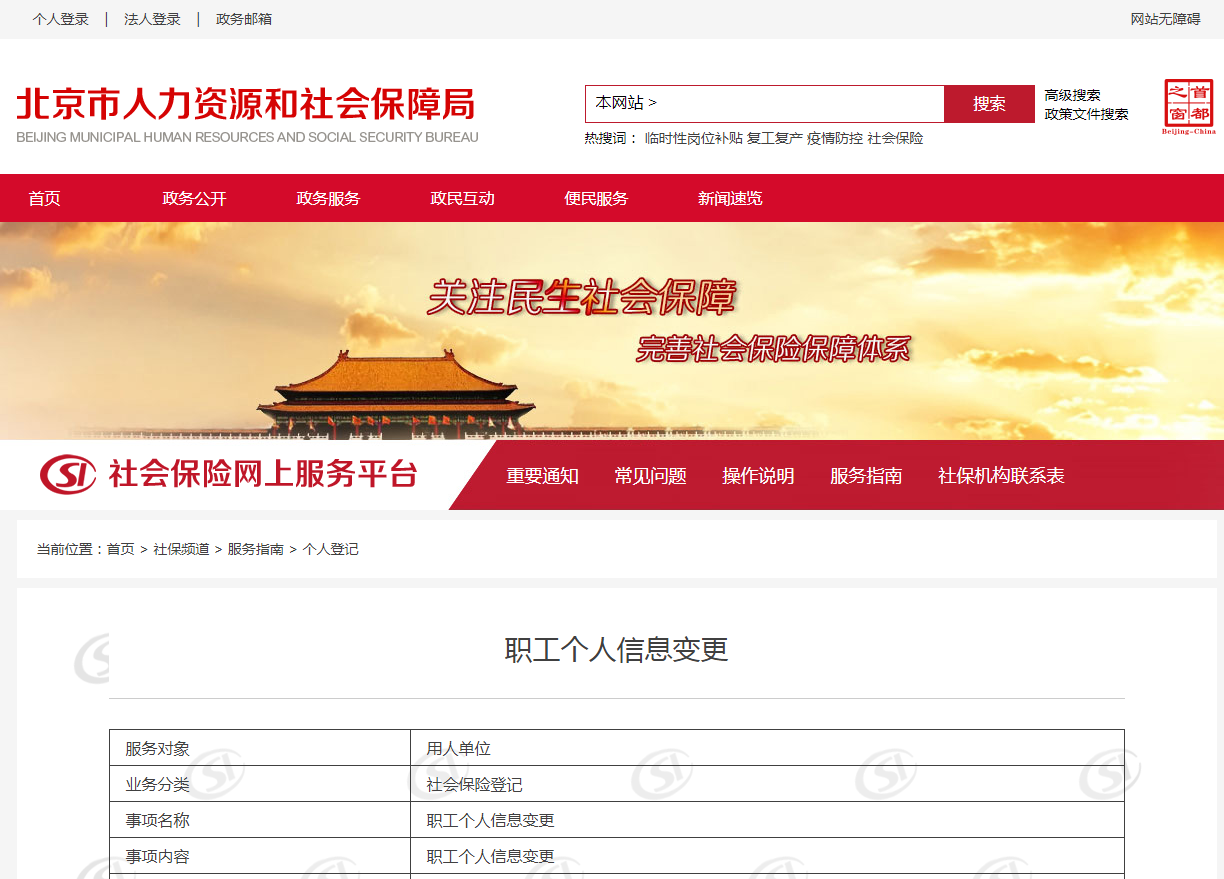Open 政策文件搜索 policy document search
Screen dimensions: 1224x879
point(1086,114)
